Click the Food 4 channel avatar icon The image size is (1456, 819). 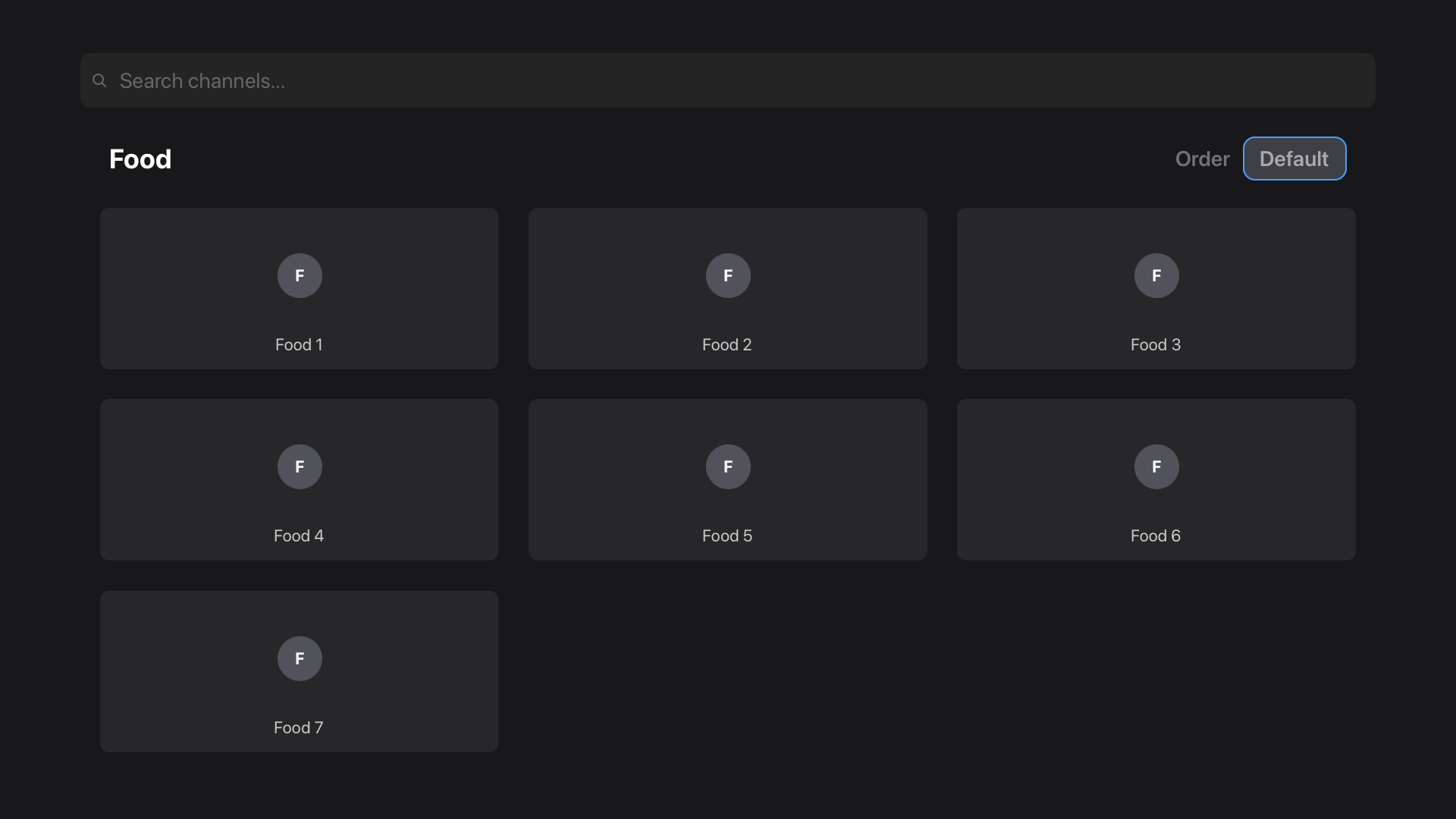299,466
